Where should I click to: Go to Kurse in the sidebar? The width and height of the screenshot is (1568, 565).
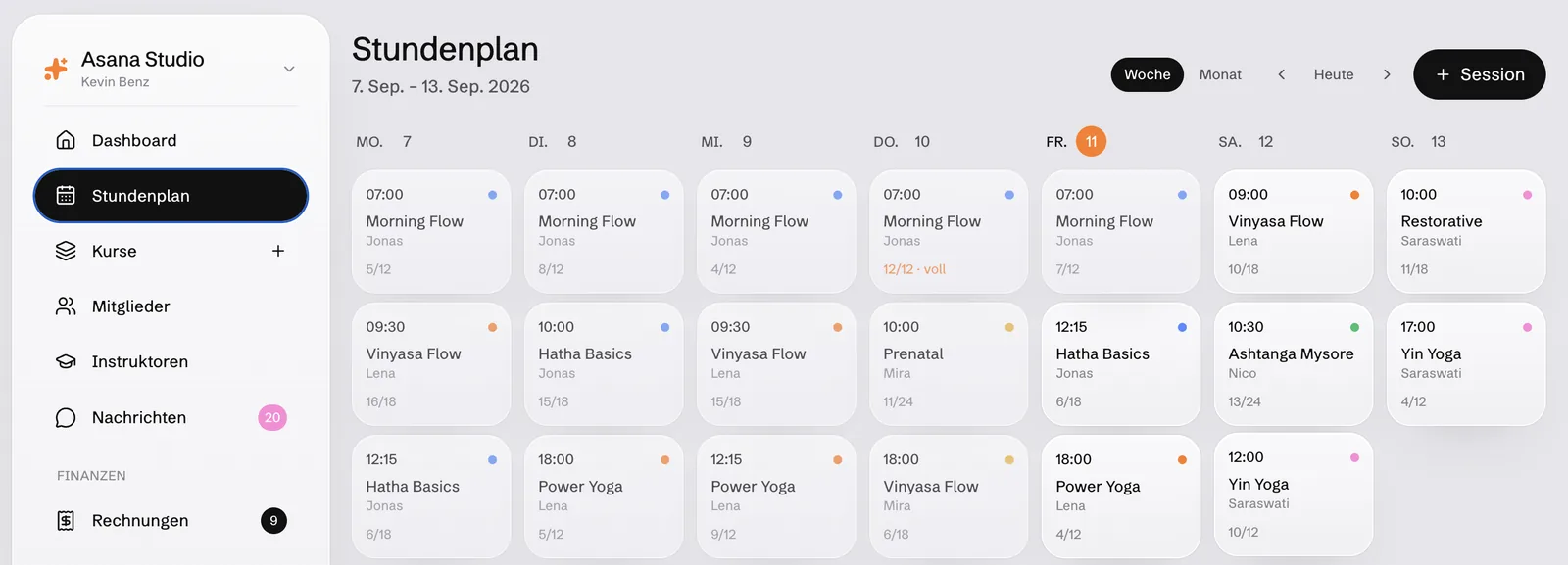pos(171,251)
